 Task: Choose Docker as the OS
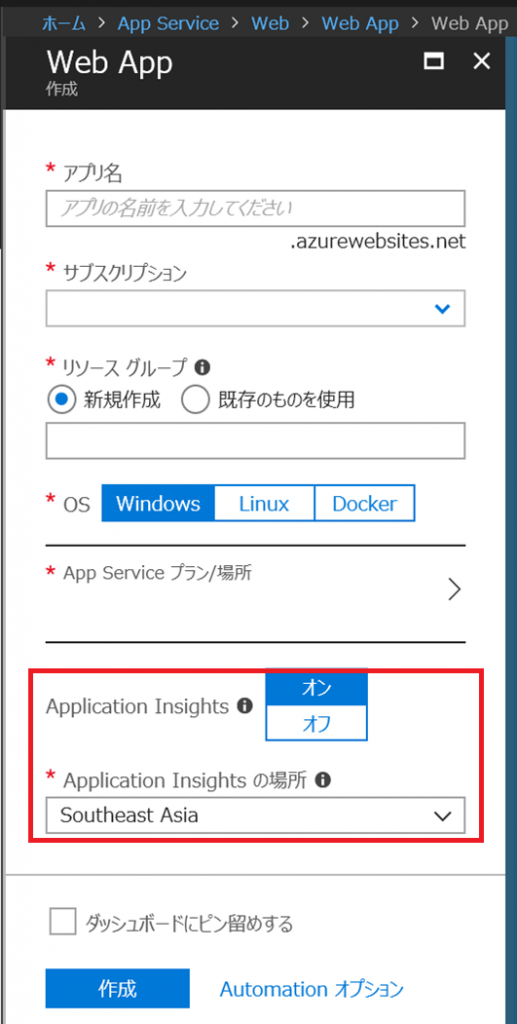coord(364,504)
